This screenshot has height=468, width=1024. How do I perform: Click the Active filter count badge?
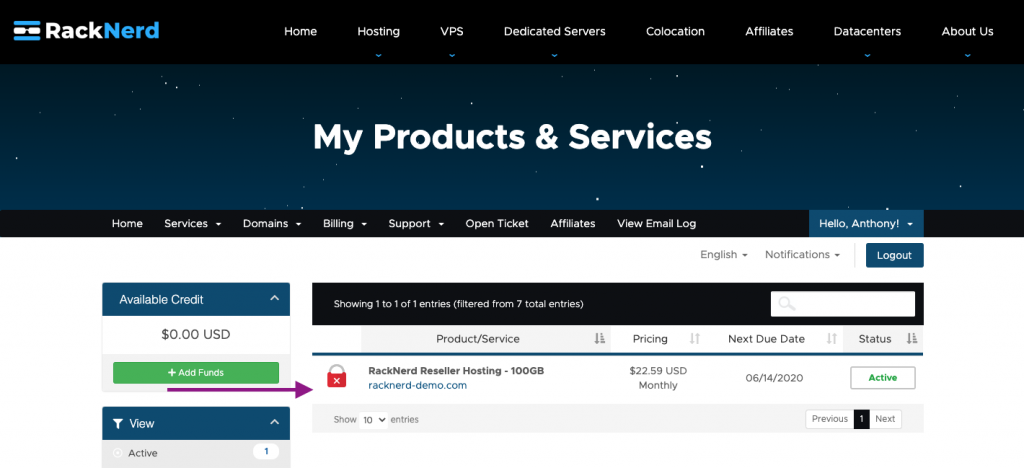(x=266, y=451)
